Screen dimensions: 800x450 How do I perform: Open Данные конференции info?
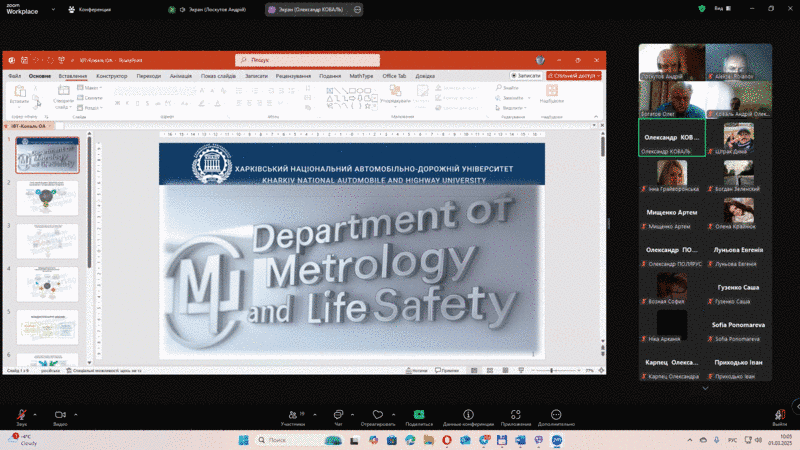[468, 417]
